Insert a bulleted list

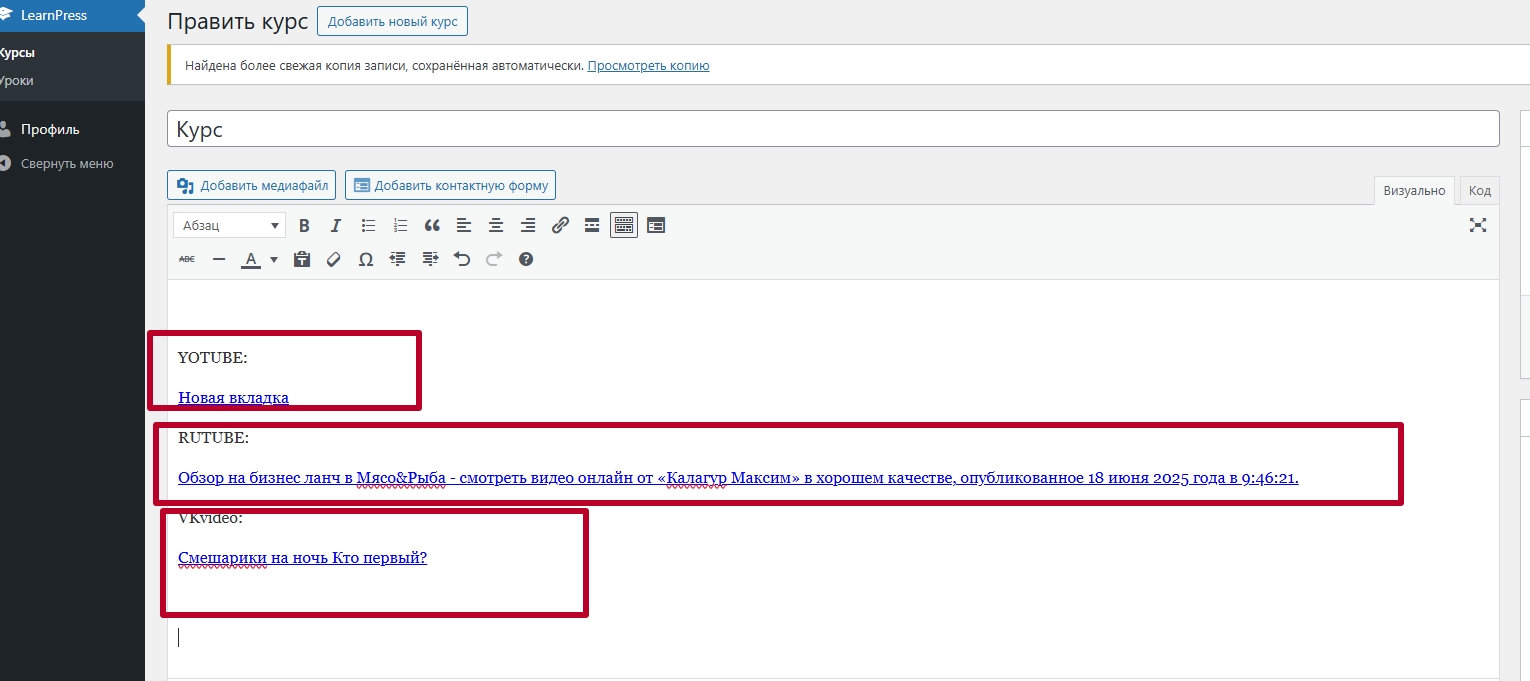pos(368,226)
